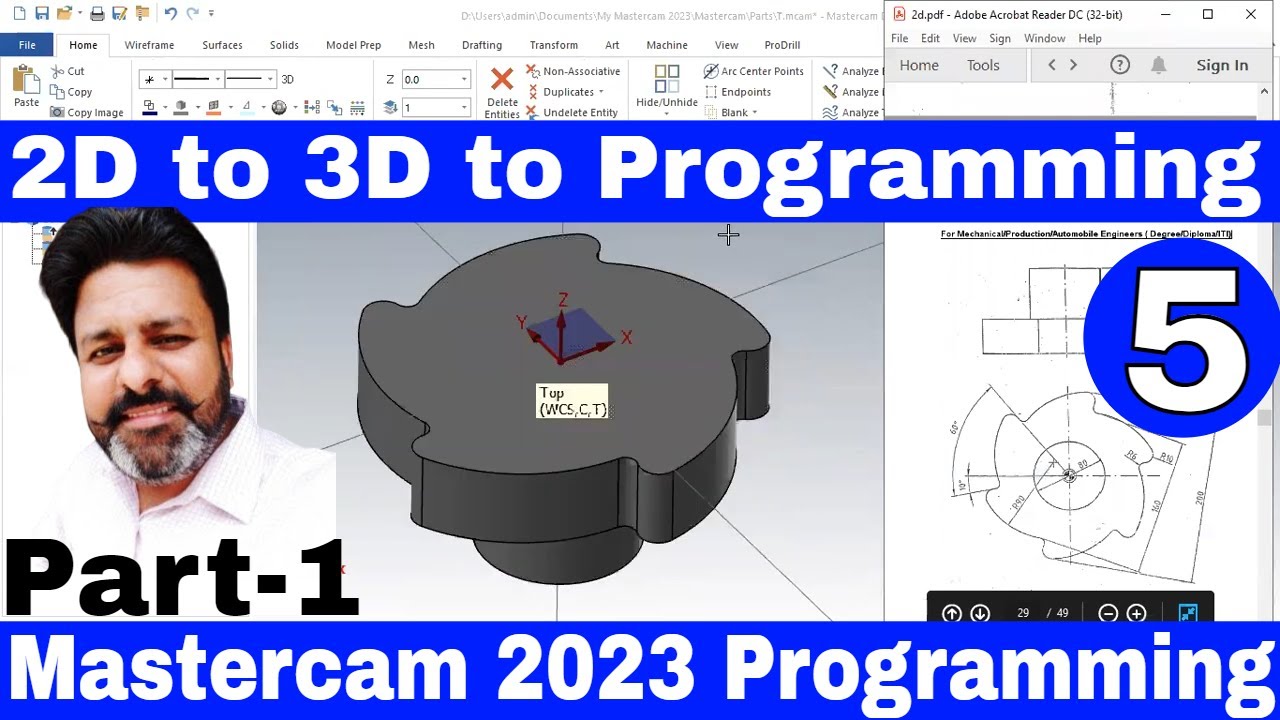Click the solid color swatch
The width and height of the screenshot is (1280, 720).
point(181,107)
